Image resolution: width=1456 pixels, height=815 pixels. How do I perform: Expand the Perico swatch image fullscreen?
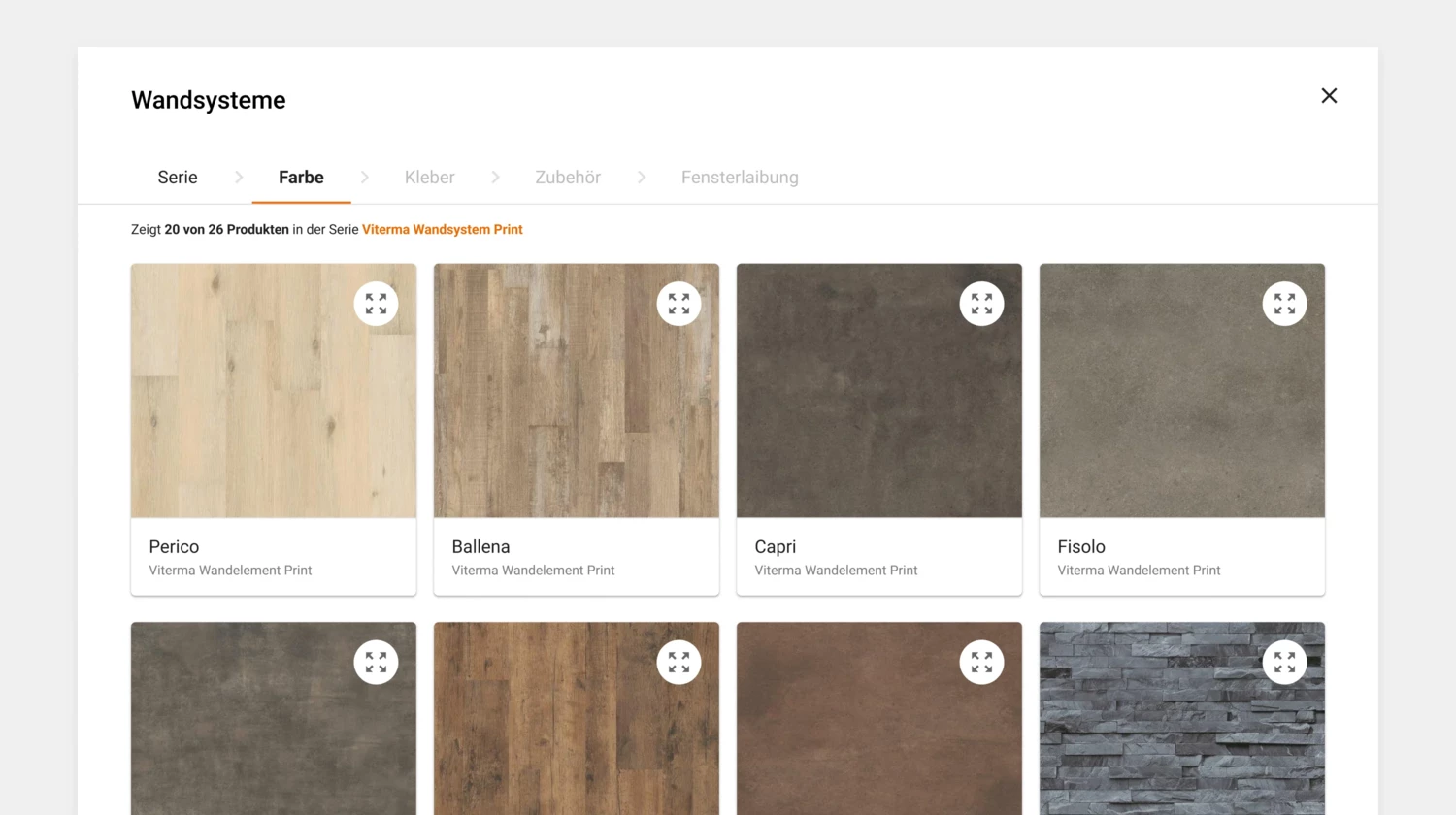coord(376,304)
